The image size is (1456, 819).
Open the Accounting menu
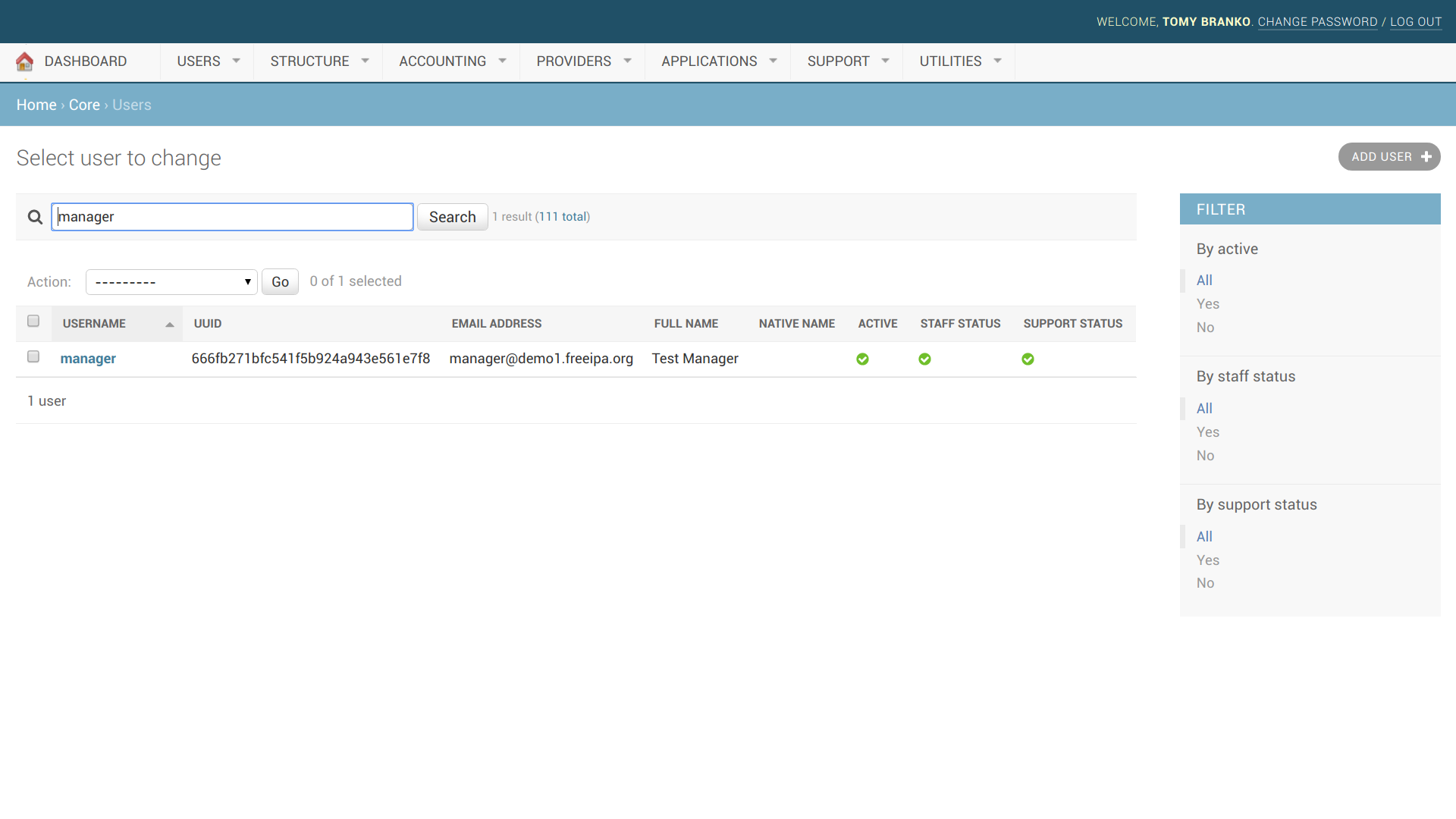tap(451, 61)
